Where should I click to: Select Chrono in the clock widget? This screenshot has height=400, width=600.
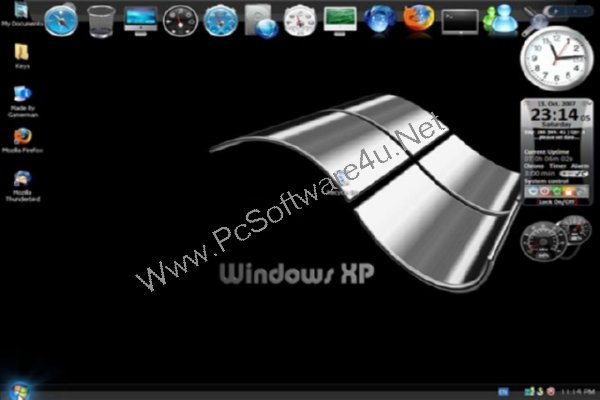point(533,166)
